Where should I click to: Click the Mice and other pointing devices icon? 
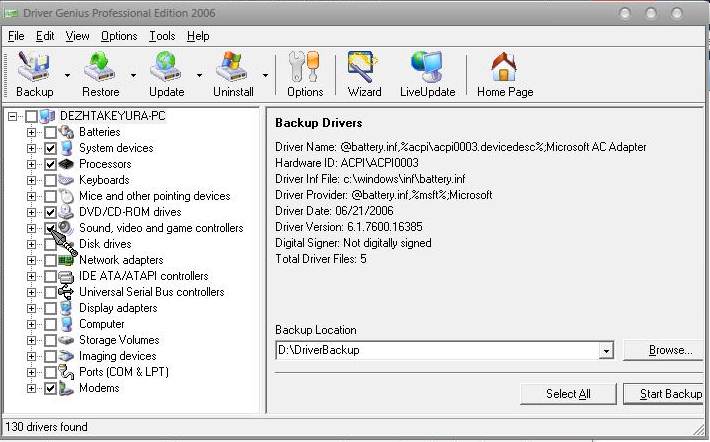(66, 196)
